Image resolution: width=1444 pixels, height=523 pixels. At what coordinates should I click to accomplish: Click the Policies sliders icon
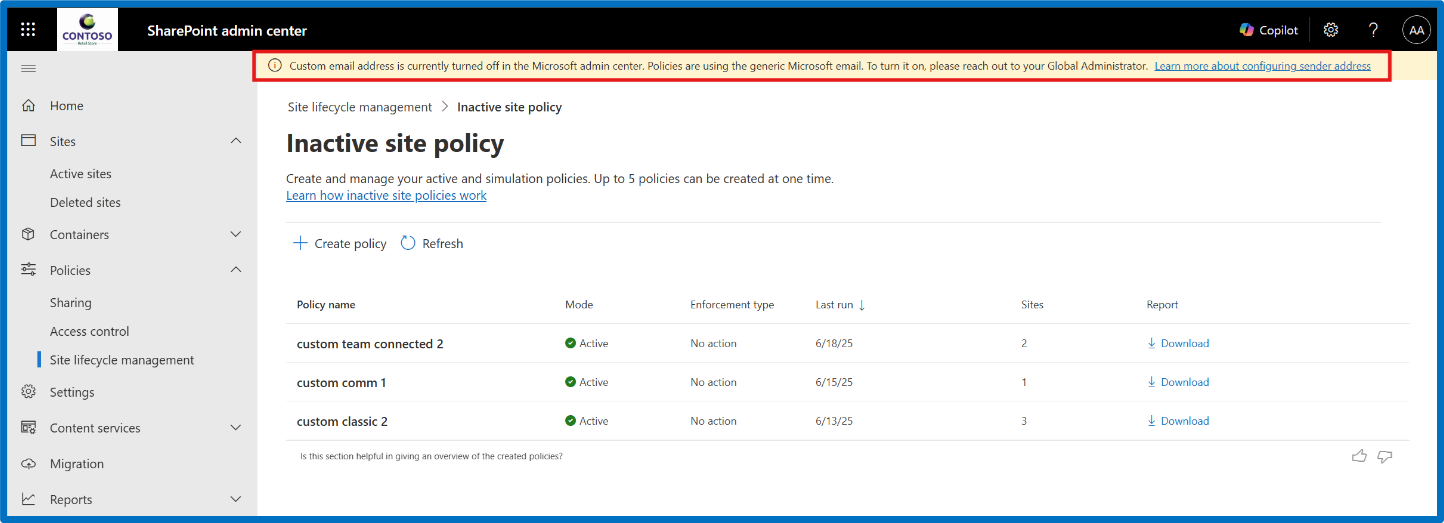pyautogui.click(x=28, y=270)
